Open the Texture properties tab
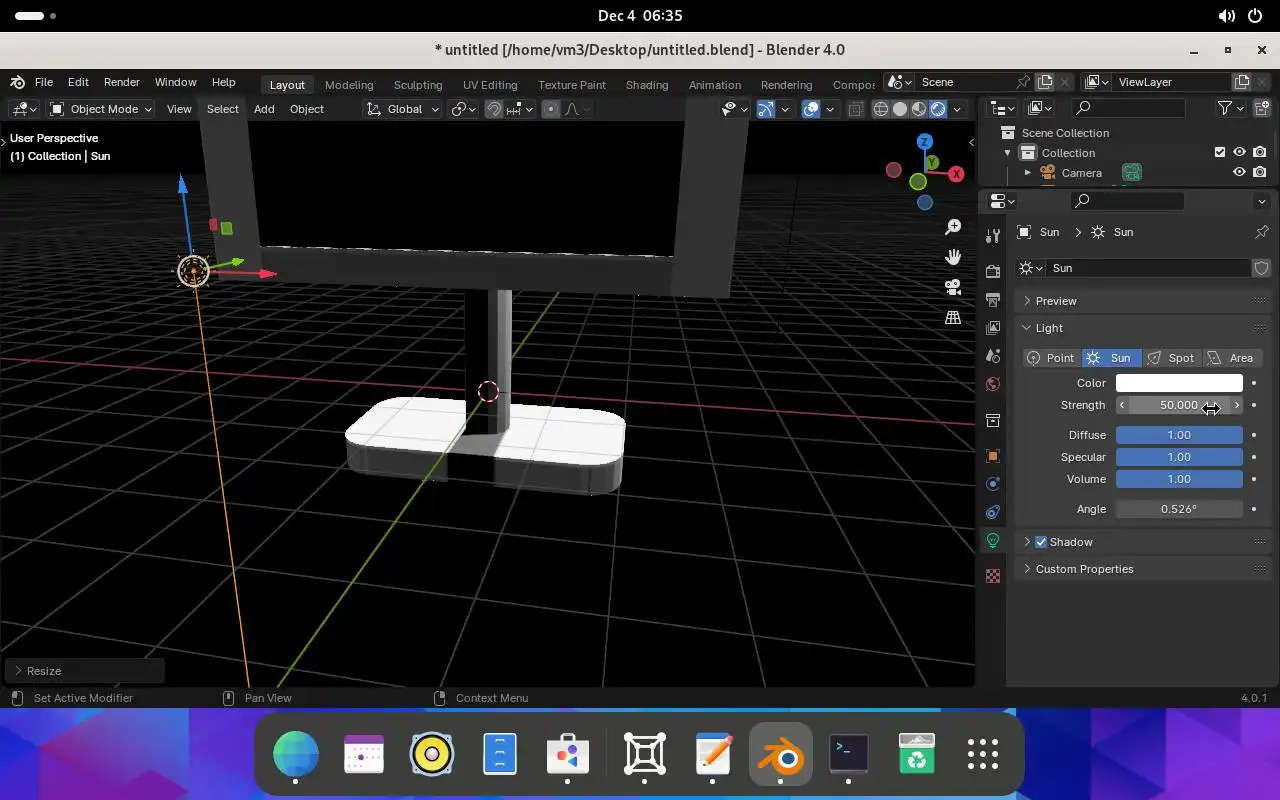Viewport: 1280px width, 800px height. 992,576
